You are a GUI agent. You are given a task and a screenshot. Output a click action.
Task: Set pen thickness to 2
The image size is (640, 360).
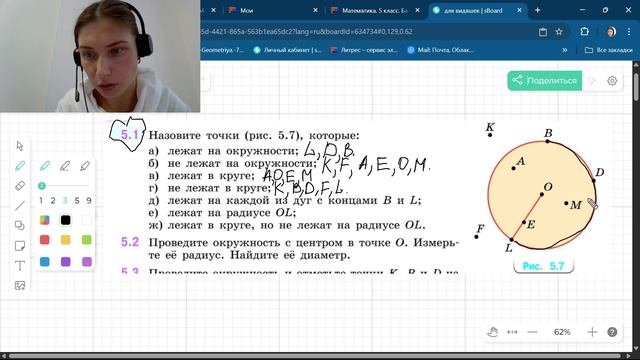pos(53,200)
